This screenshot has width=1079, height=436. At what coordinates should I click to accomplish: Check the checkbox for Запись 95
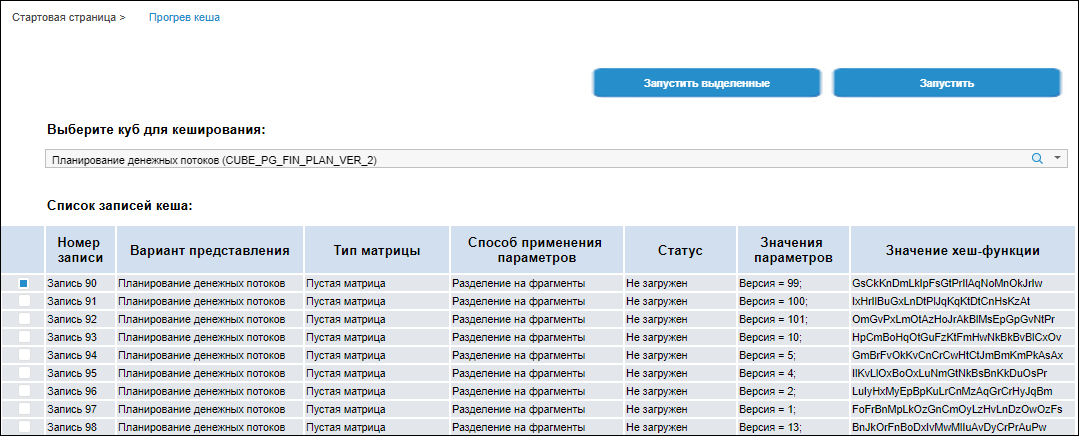point(23,373)
